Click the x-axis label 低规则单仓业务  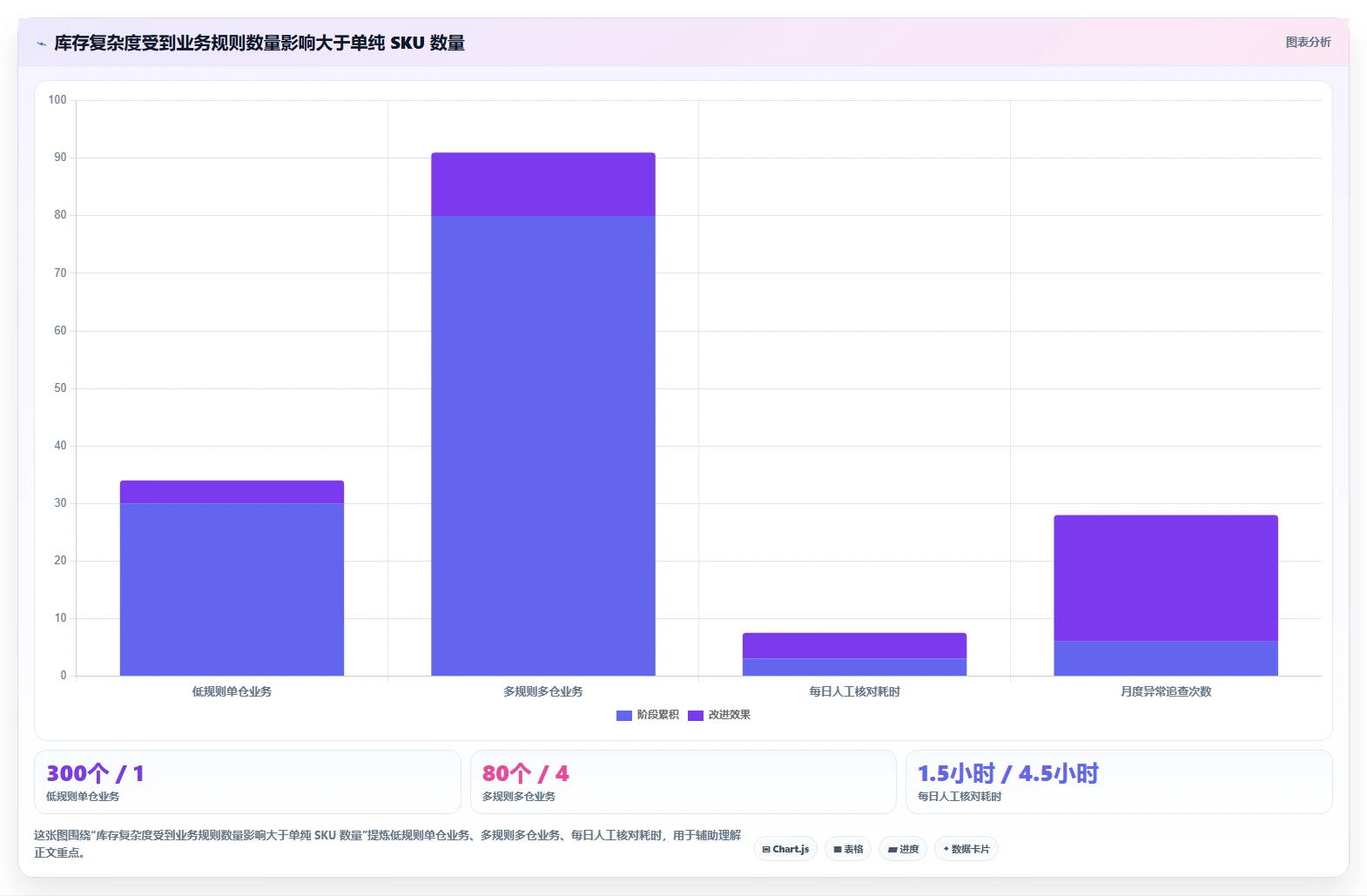point(232,691)
